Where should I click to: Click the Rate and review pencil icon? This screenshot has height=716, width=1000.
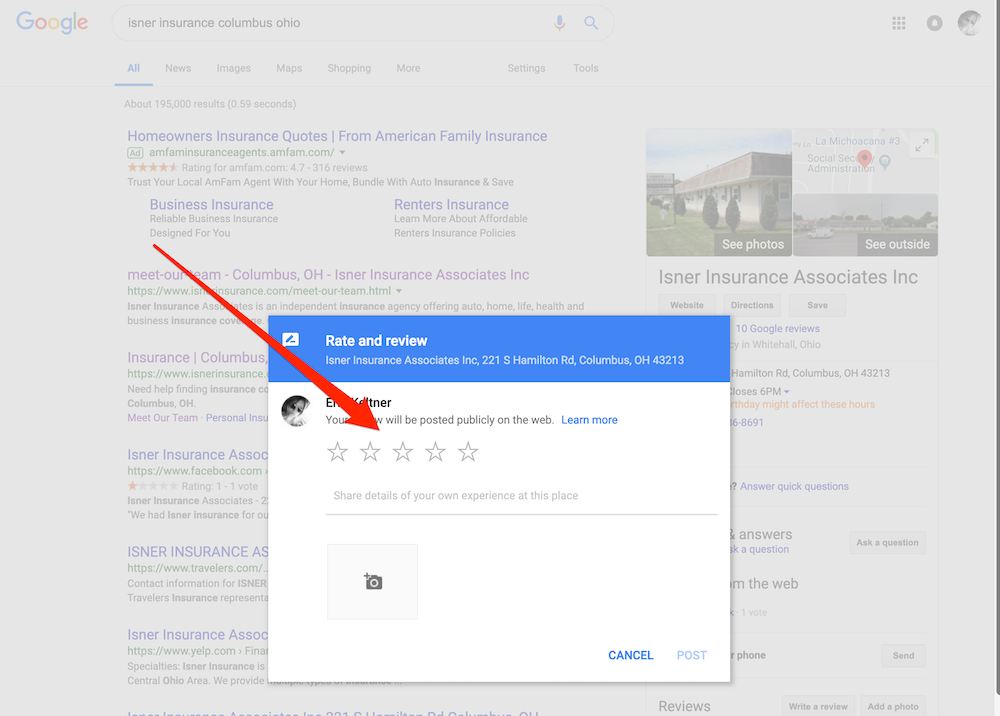pos(291,339)
